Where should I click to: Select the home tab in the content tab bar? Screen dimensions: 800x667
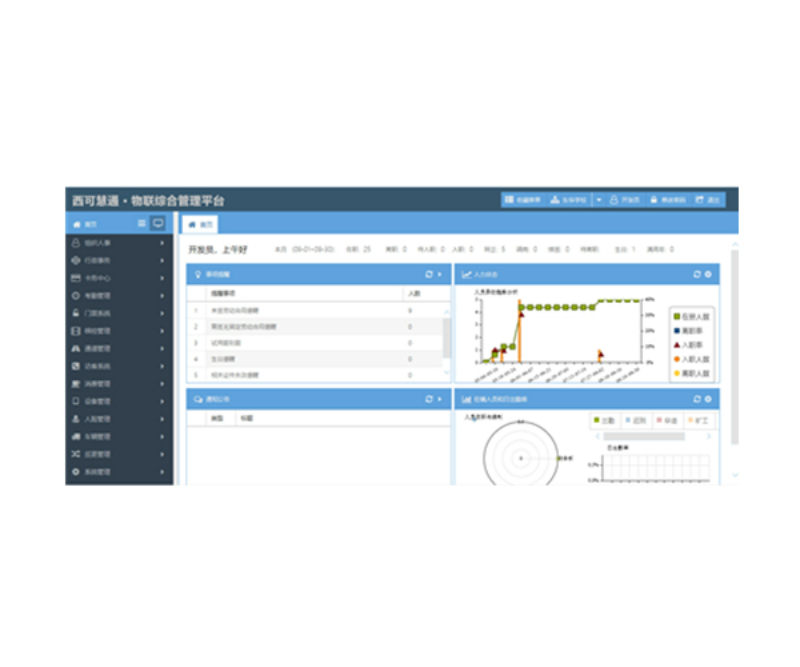200,225
